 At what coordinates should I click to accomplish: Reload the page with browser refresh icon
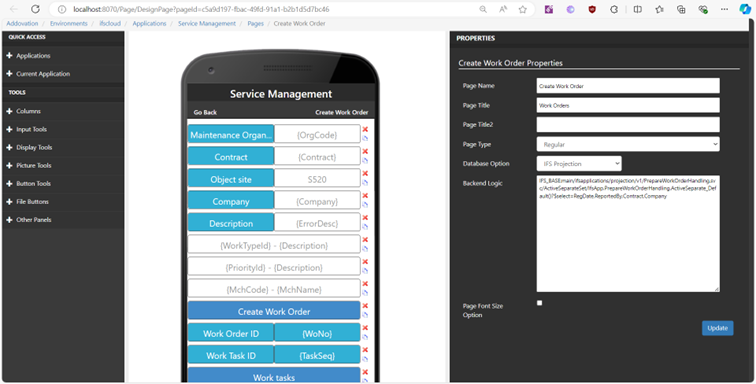35,9
